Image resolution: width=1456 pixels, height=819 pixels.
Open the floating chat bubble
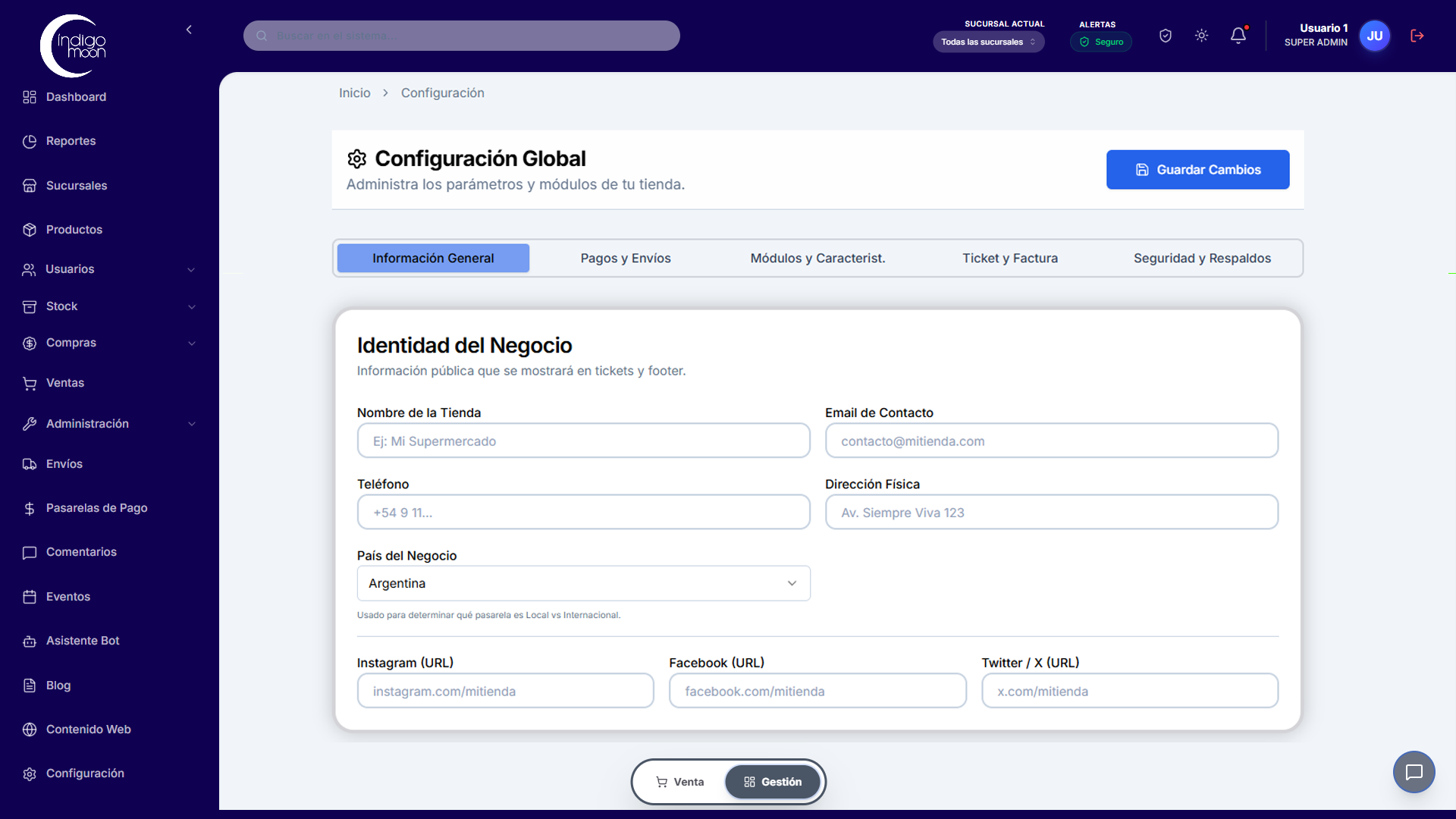(1414, 772)
